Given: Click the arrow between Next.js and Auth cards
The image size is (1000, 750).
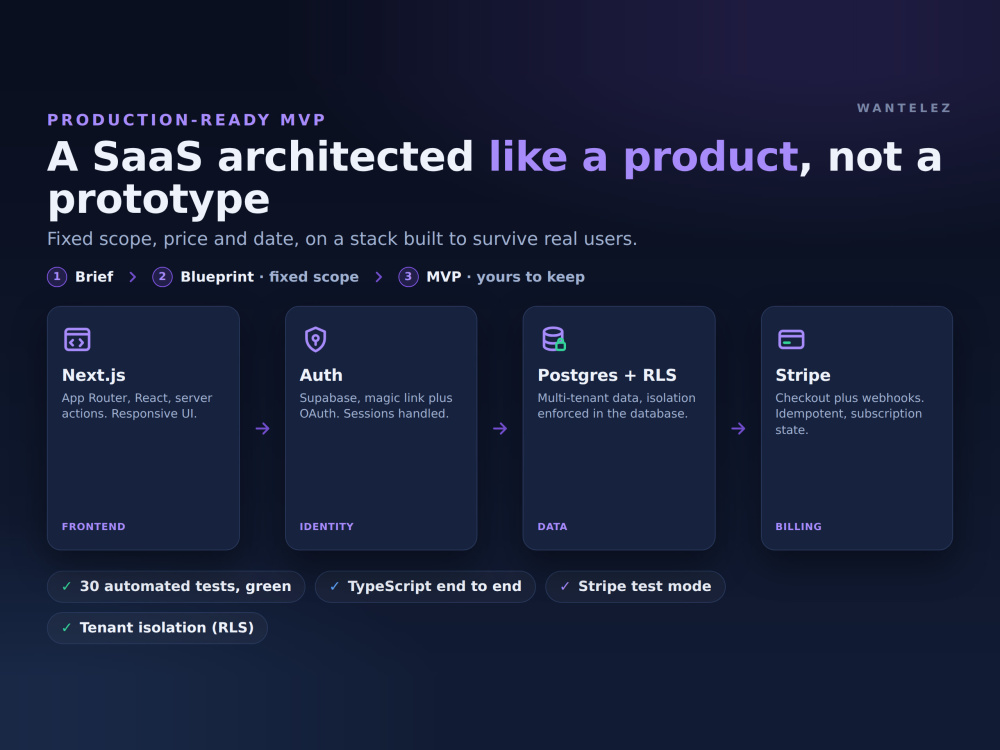Looking at the screenshot, I should click(262, 429).
